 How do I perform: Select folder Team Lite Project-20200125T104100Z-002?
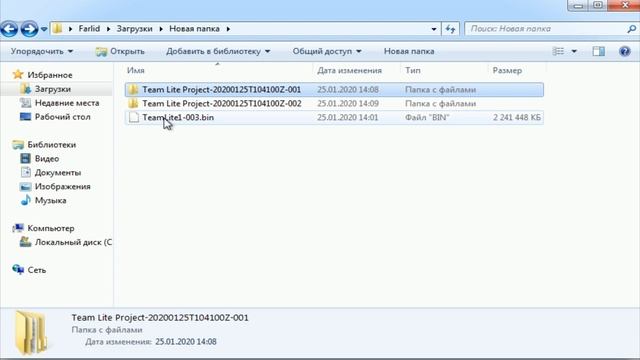[x=334, y=103]
